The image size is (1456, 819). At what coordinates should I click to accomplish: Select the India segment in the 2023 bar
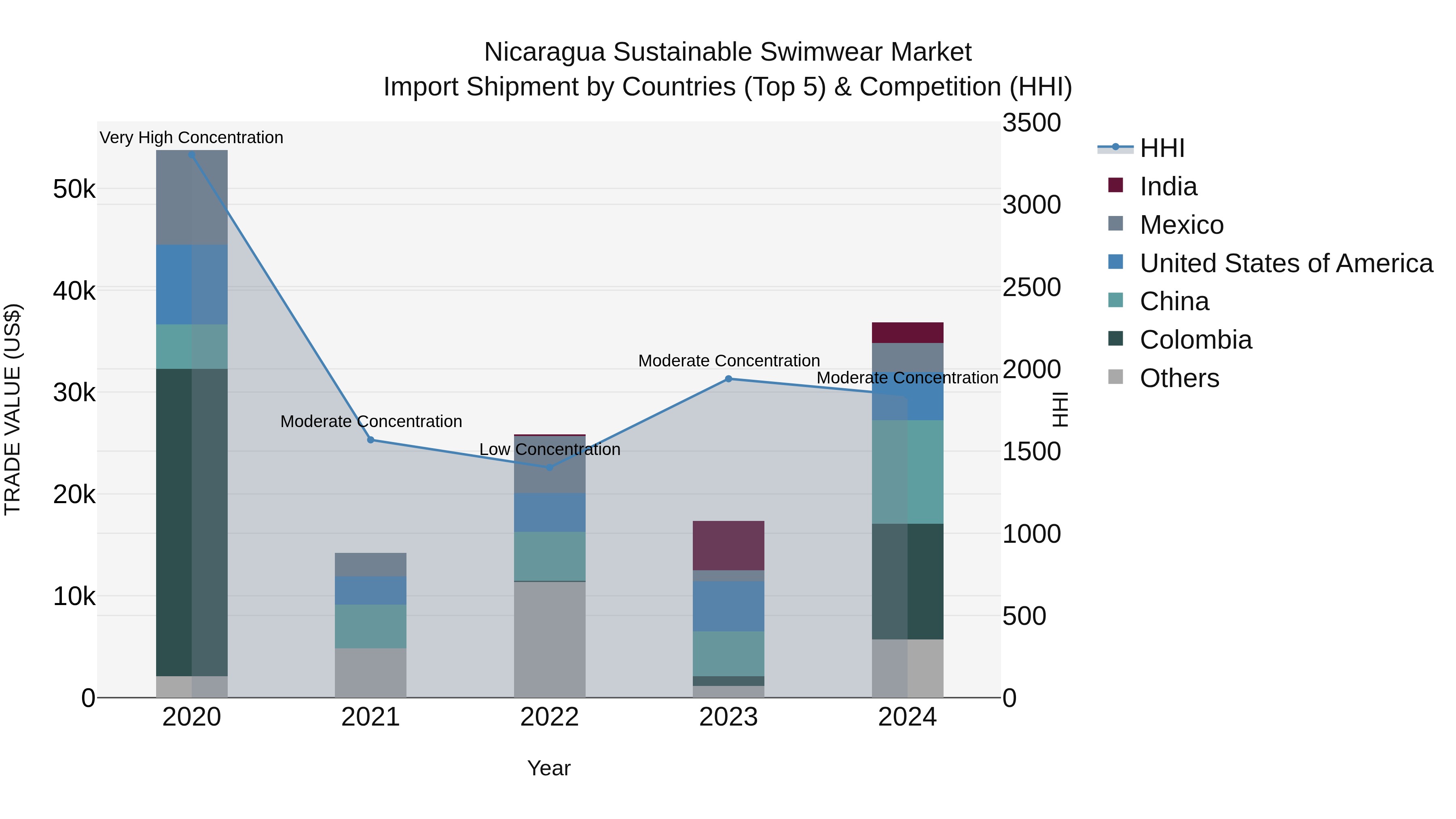(728, 546)
